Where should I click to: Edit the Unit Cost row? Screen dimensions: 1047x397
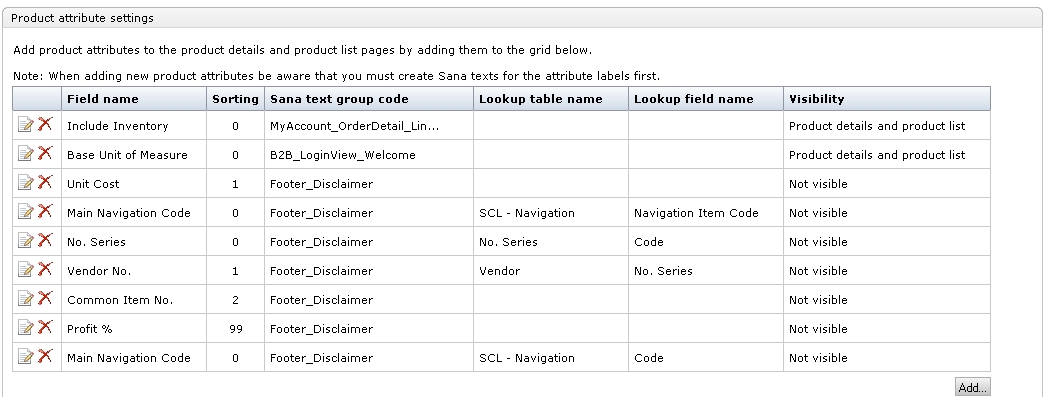(x=25, y=183)
